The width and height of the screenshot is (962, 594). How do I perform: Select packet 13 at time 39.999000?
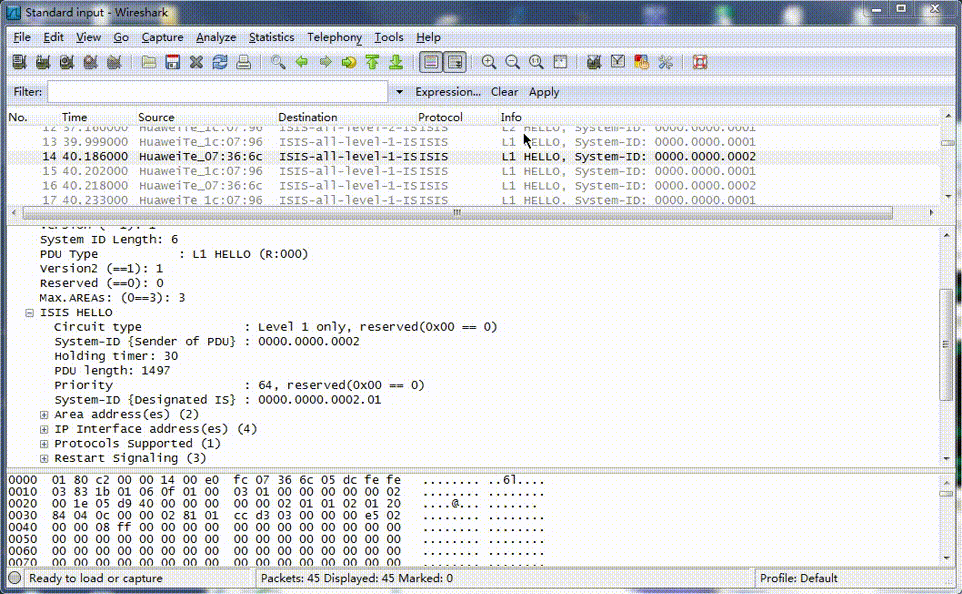[x=473, y=142]
